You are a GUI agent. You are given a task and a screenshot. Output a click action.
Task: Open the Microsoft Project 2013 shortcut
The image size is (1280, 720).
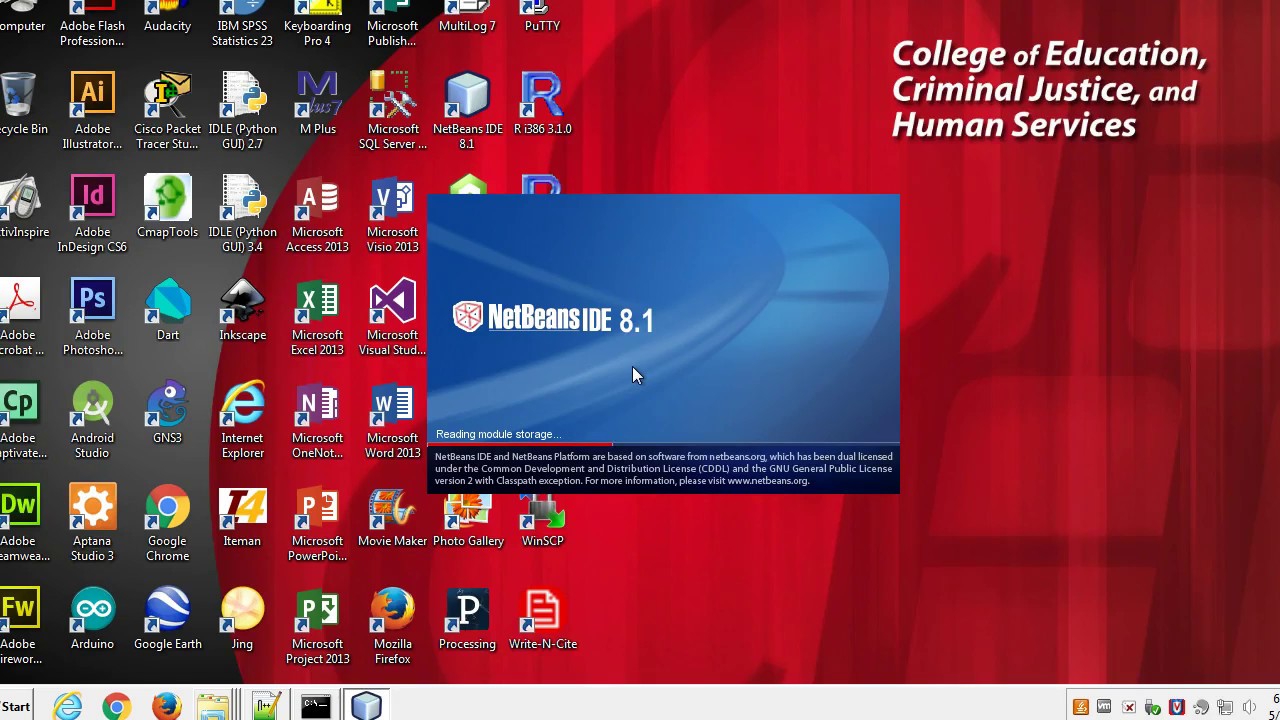[318, 625]
